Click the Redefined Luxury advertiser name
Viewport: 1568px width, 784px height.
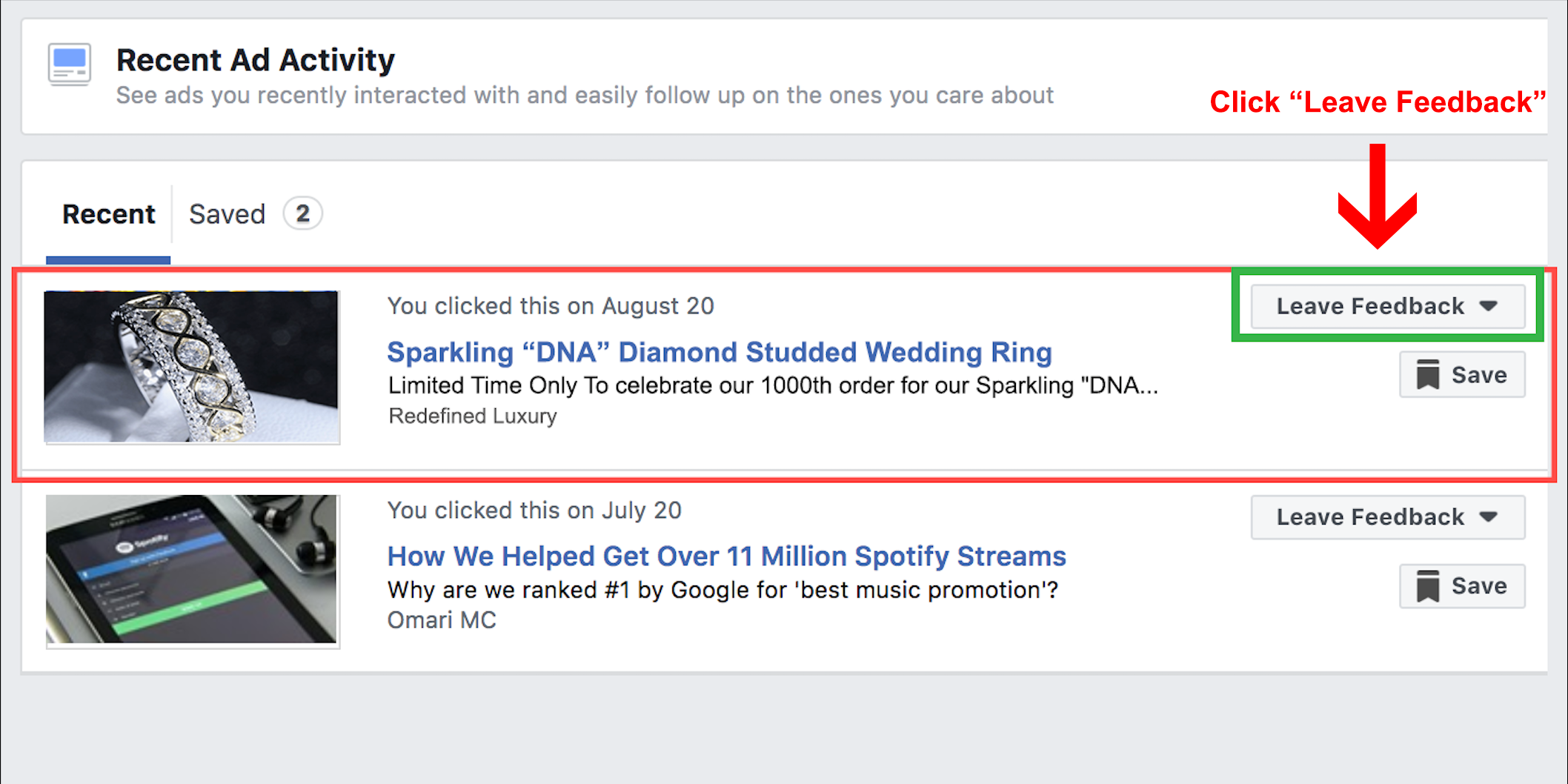(472, 416)
